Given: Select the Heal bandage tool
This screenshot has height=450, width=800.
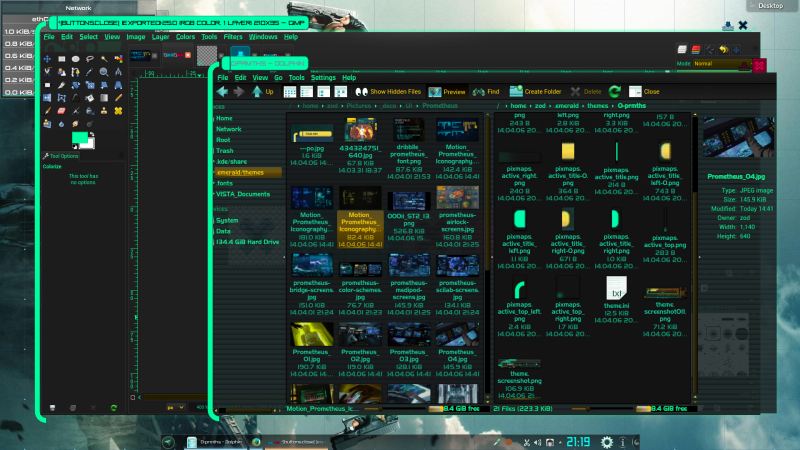Looking at the screenshot, I should click(x=118, y=111).
